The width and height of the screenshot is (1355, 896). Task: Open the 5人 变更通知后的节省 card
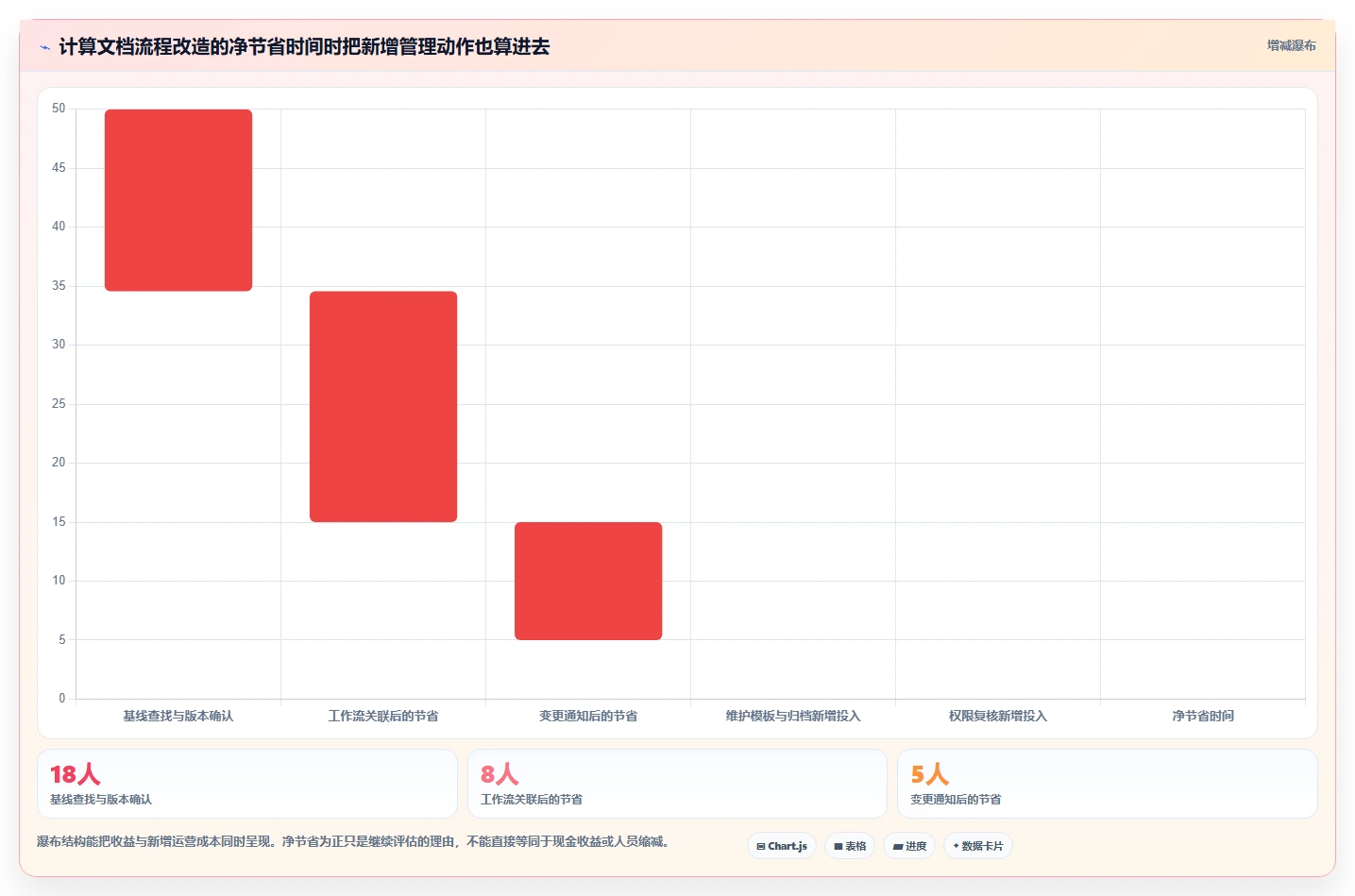coord(1107,784)
